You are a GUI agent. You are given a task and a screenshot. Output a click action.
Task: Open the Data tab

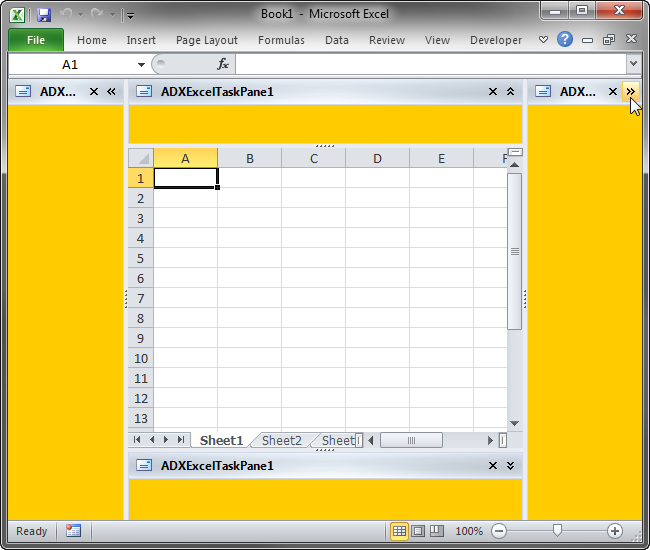point(337,40)
